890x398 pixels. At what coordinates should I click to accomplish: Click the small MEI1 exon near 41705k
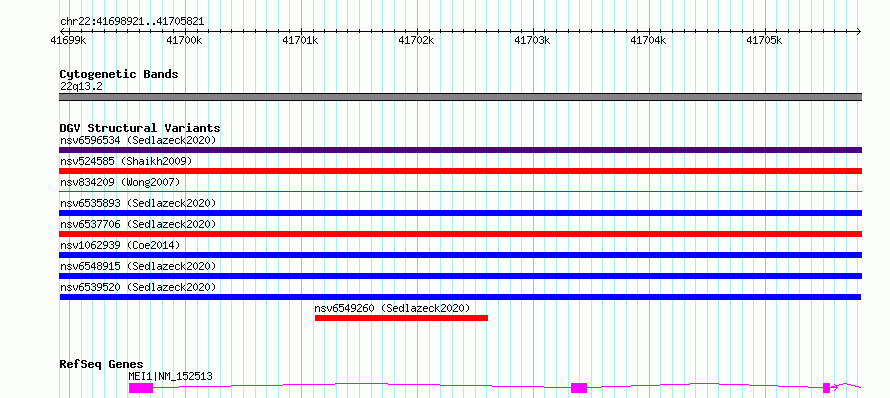coord(826,388)
